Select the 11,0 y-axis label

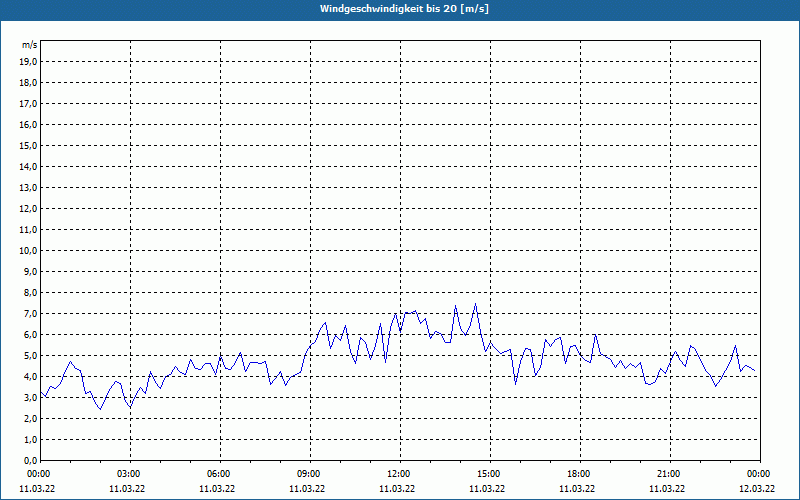pyautogui.click(x=28, y=230)
